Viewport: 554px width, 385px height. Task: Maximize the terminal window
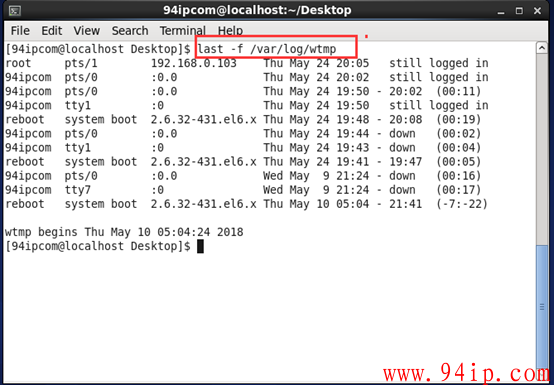point(519,11)
